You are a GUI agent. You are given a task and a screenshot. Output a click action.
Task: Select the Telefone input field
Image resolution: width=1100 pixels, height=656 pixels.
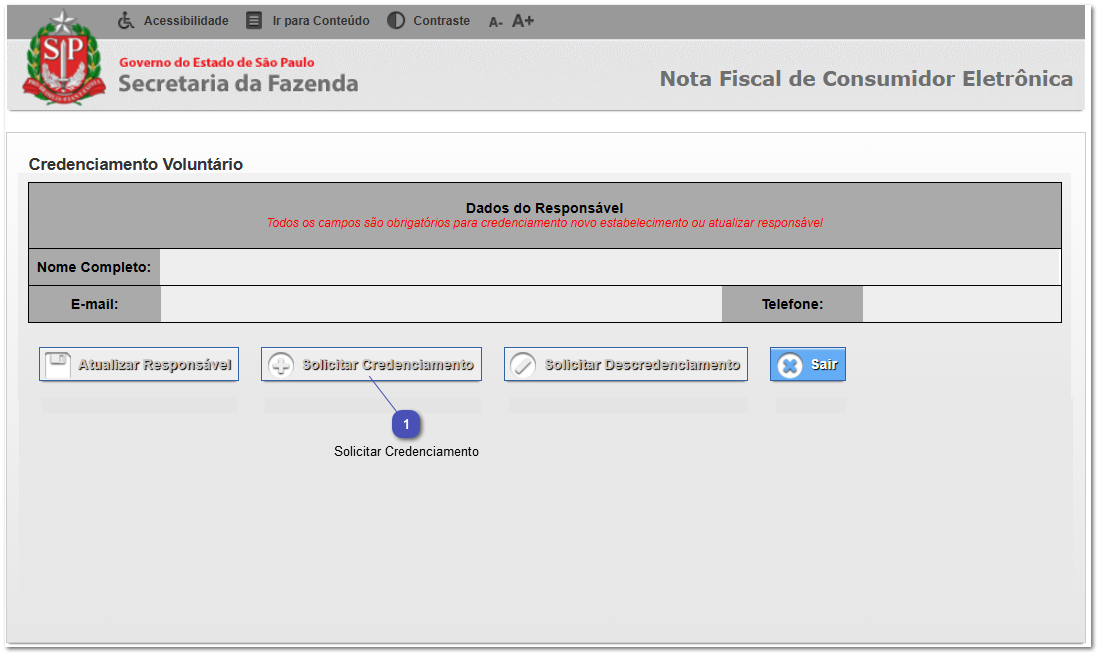960,304
